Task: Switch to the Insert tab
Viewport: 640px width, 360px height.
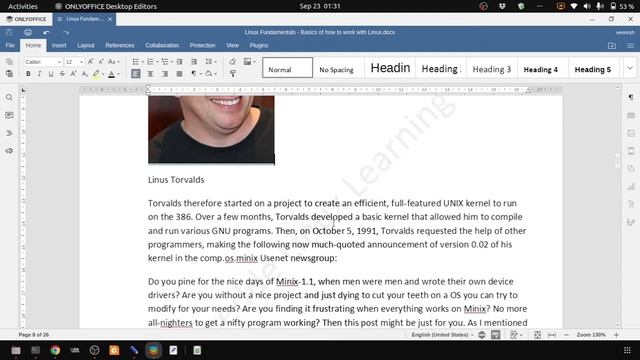Action: point(59,45)
